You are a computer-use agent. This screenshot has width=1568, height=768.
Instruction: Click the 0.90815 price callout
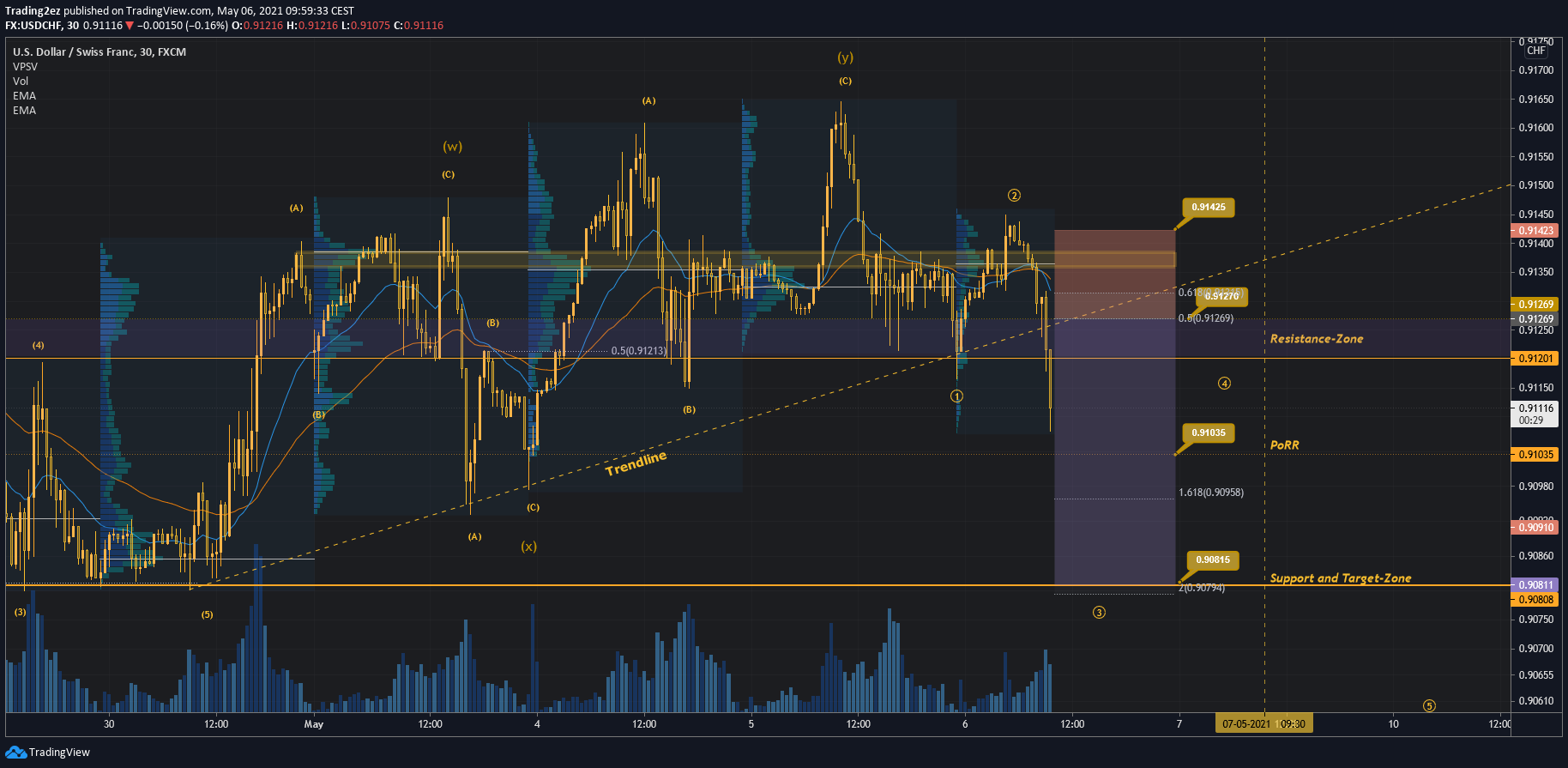[1213, 559]
